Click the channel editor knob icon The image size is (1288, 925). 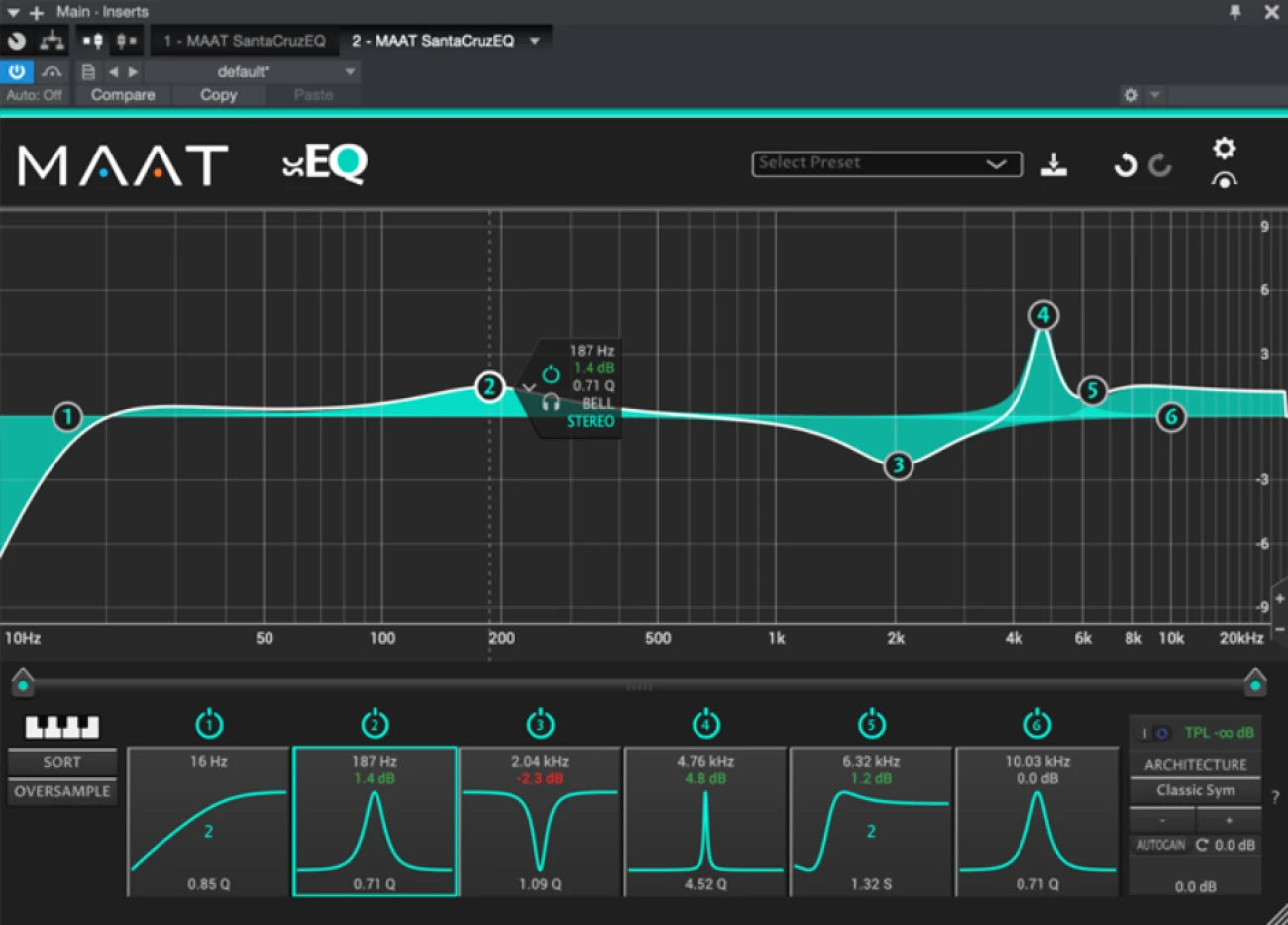click(17, 41)
